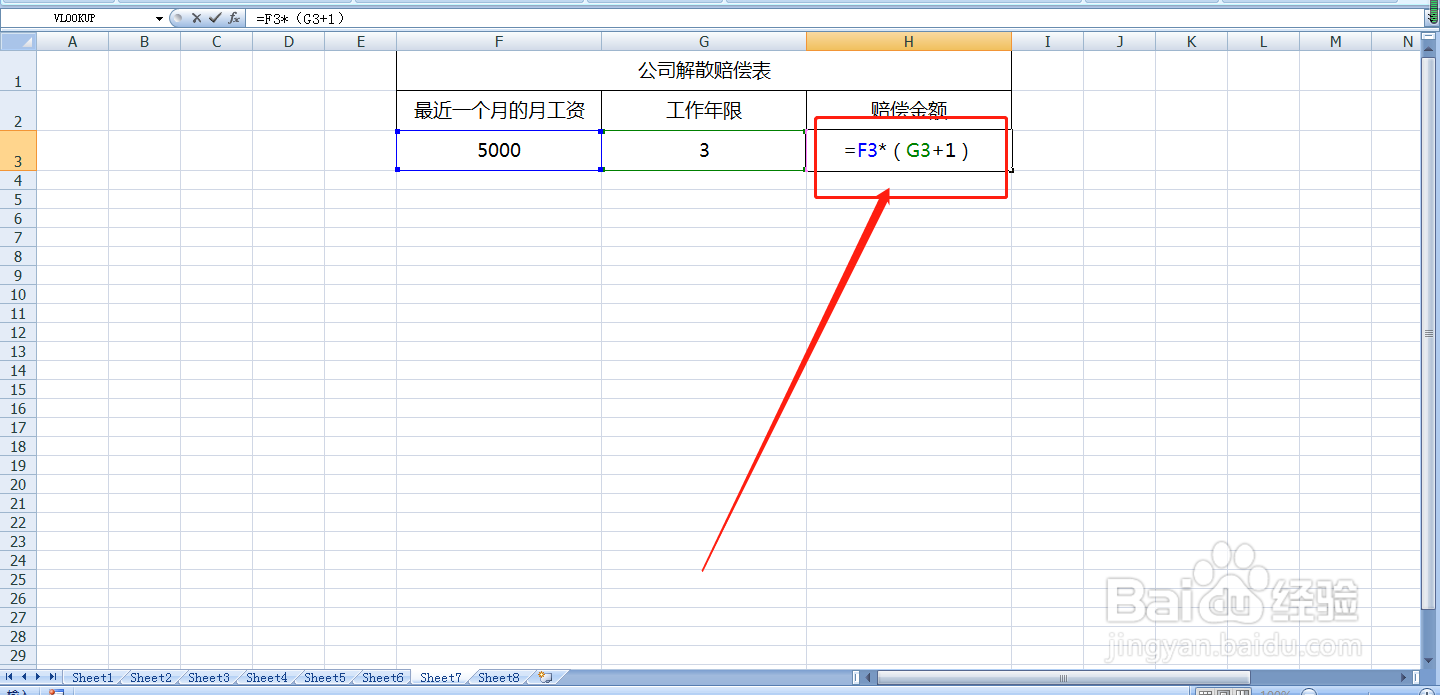This screenshot has width=1440, height=695.
Task: Select column J header
Action: click(1119, 41)
